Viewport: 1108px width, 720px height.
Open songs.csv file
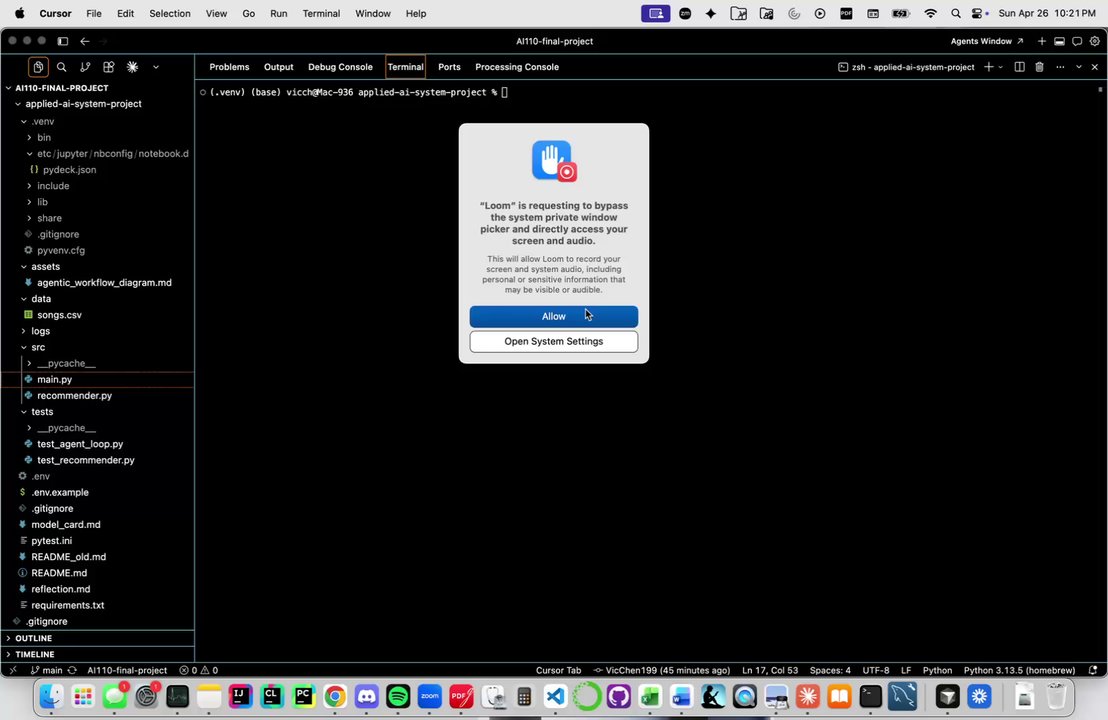click(x=59, y=315)
